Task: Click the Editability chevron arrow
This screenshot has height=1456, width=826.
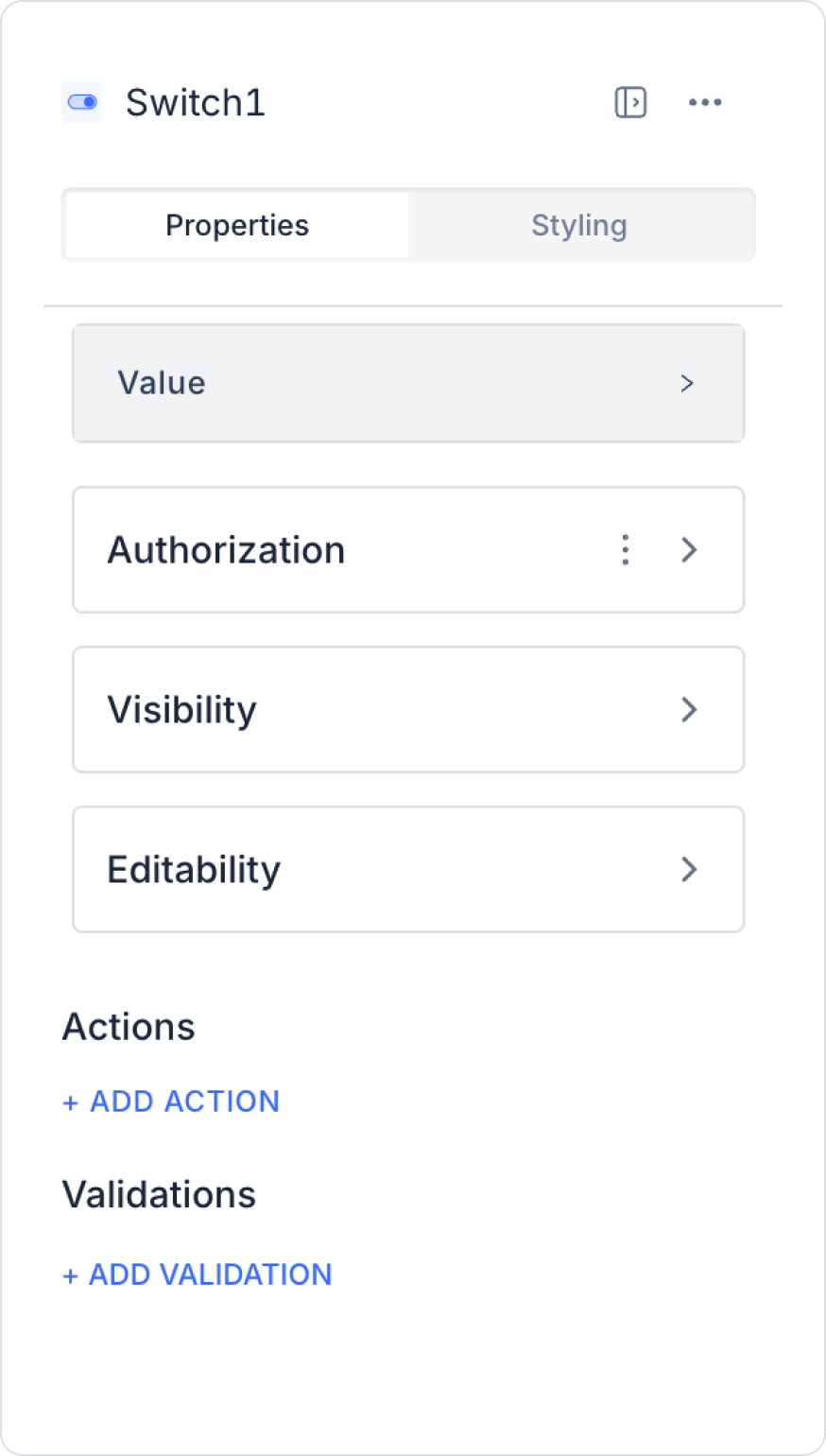Action: tap(689, 869)
